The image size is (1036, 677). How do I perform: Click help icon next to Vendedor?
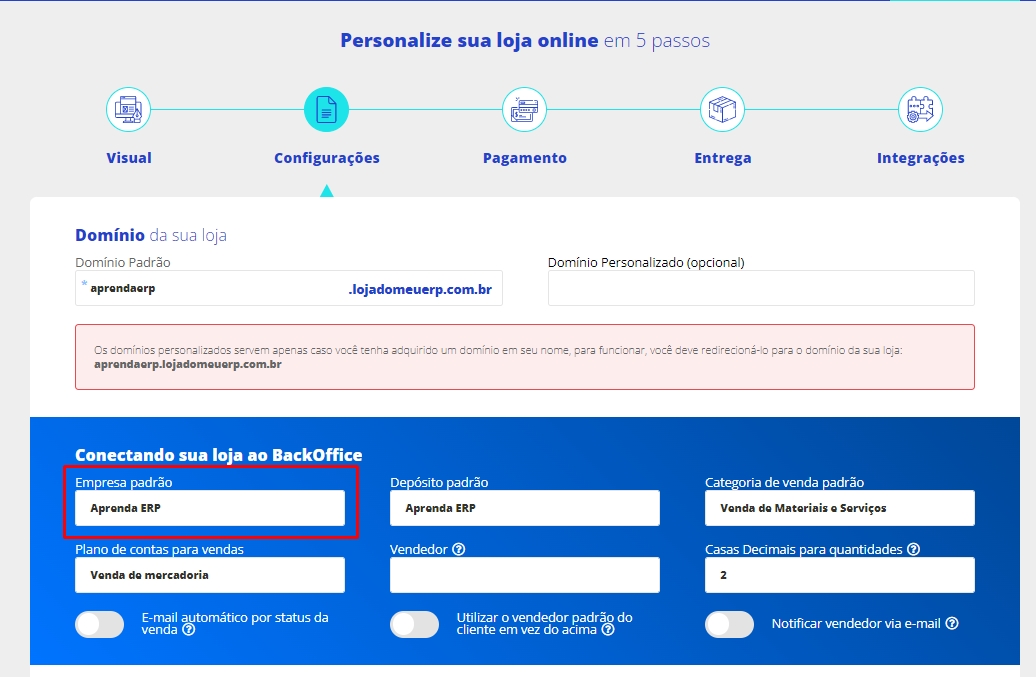click(458, 549)
